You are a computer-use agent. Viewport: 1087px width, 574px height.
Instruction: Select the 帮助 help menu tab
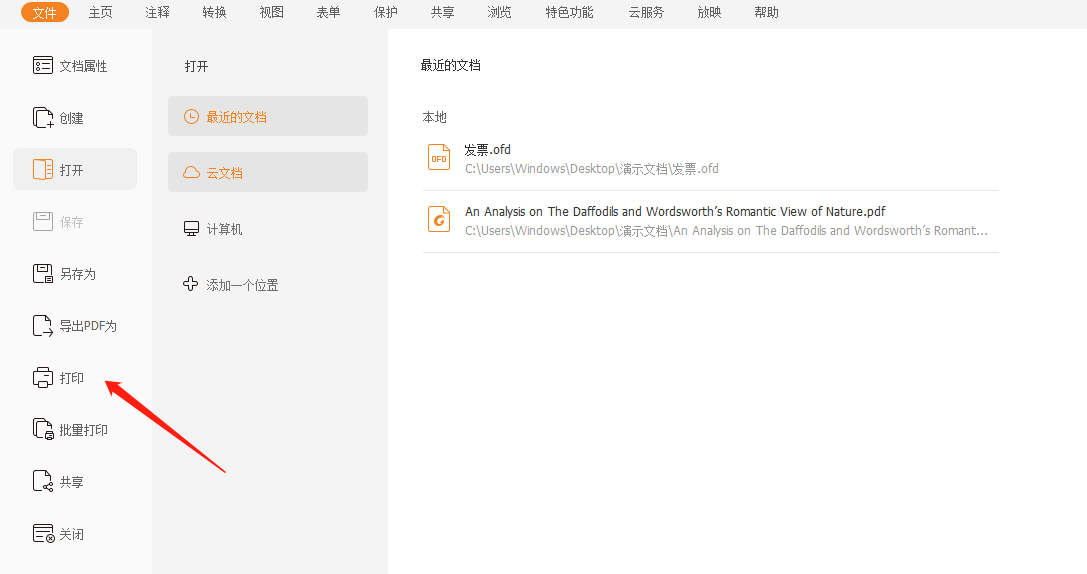pos(766,12)
